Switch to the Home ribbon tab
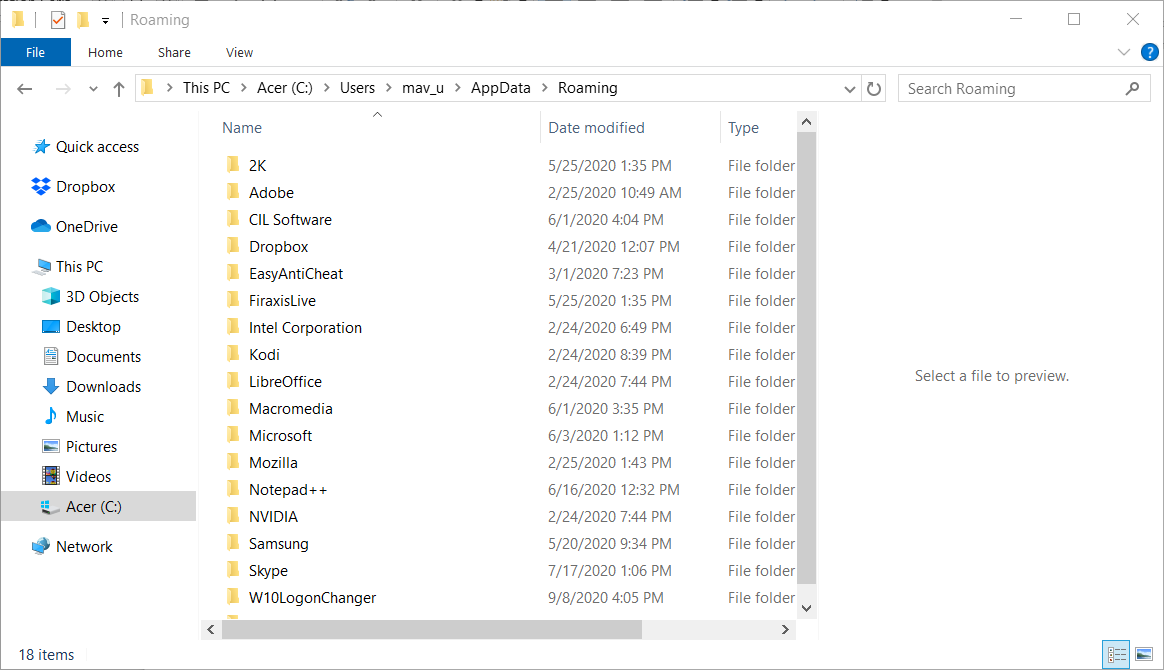The height and width of the screenshot is (670, 1164). click(x=105, y=53)
